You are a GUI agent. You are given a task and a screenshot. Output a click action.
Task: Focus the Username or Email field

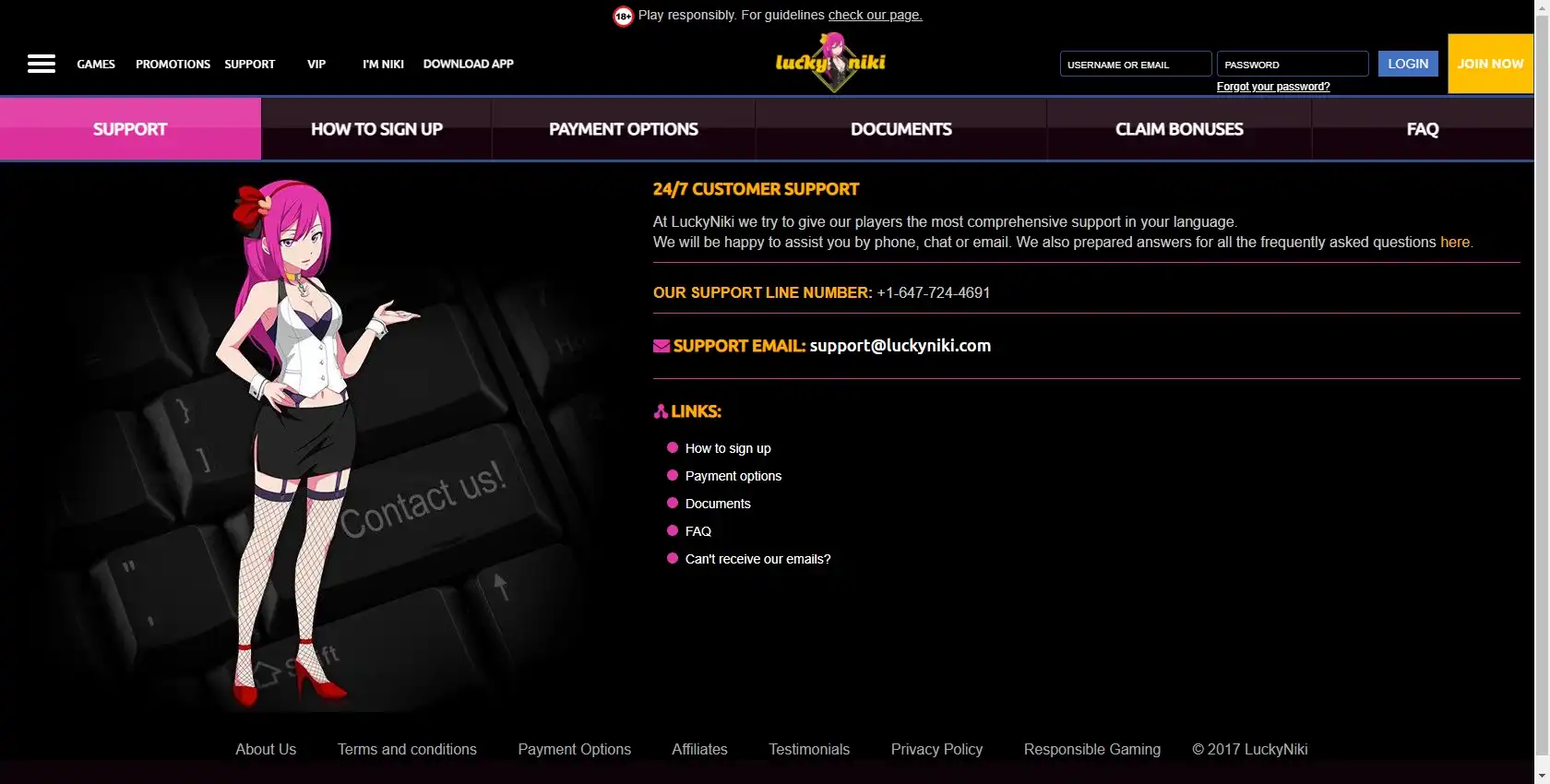pos(1136,64)
